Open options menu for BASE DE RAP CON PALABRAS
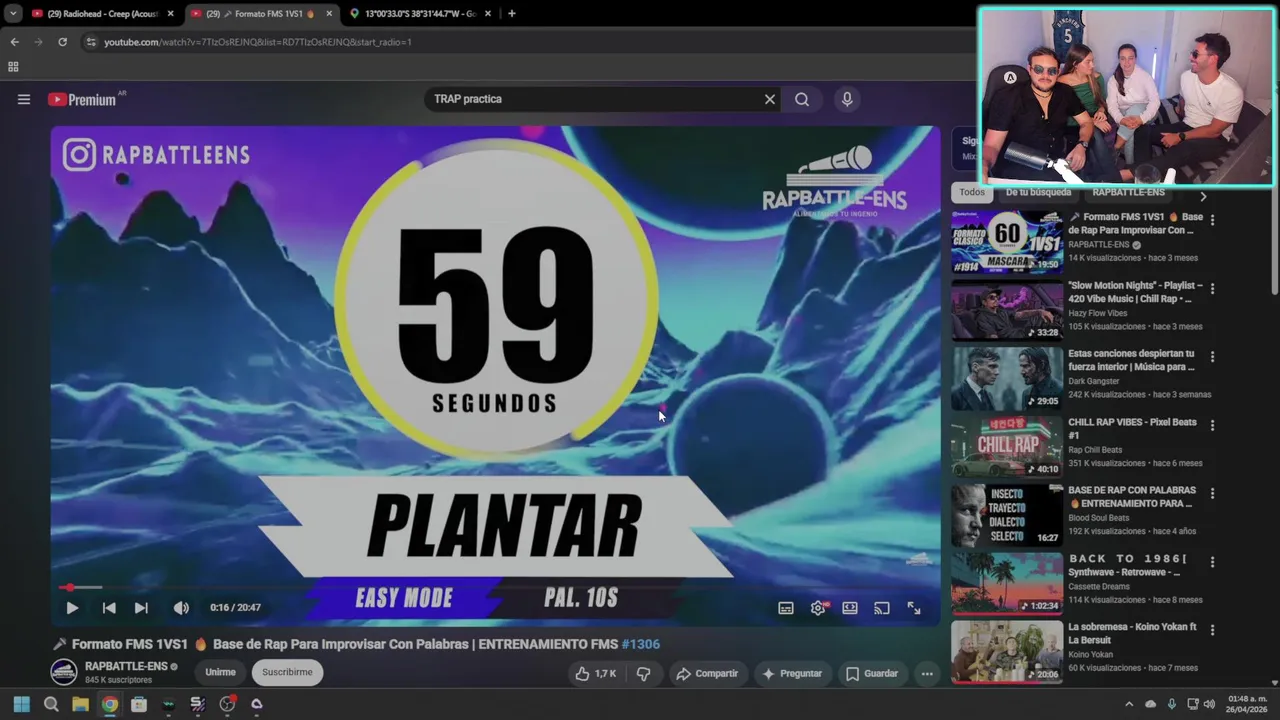1280x720 pixels. coord(1212,493)
